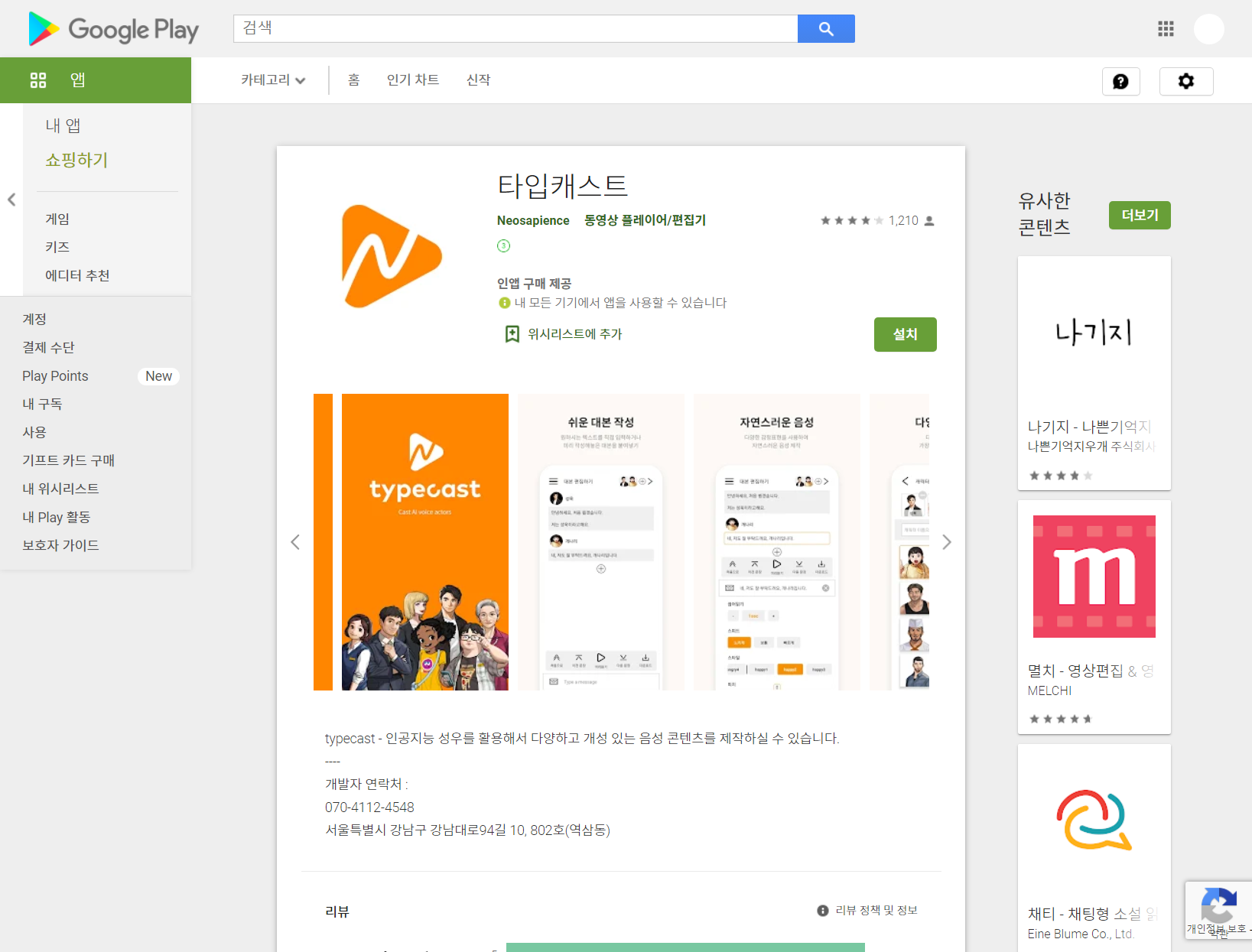Click the Typecast orange app icon
This screenshot has height=952, width=1252.
390,257
